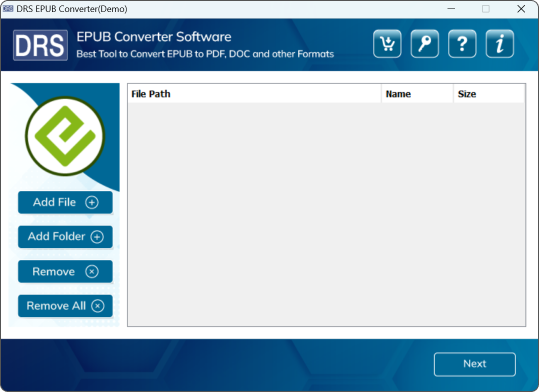Click the green EPUB logo circle
This screenshot has width=539, height=392.
pos(65,136)
